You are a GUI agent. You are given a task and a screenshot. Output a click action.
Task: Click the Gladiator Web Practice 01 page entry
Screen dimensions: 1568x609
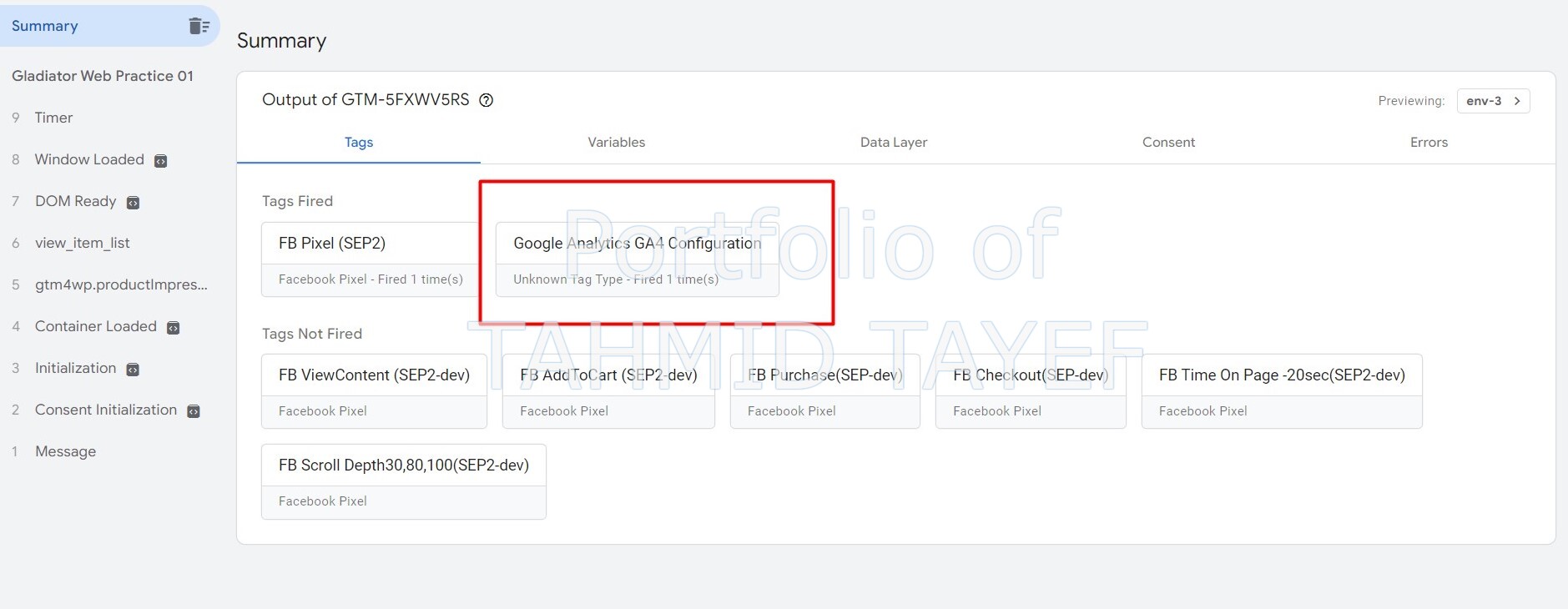[103, 76]
